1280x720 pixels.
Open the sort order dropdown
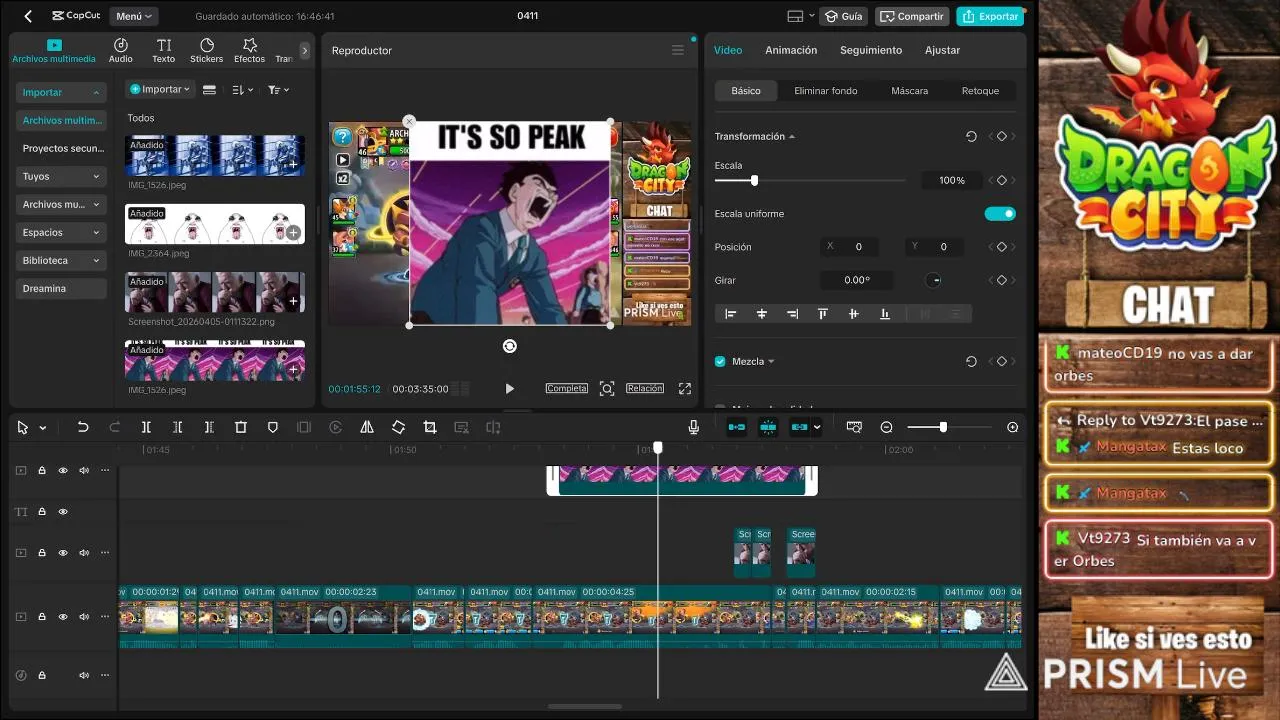point(243,90)
